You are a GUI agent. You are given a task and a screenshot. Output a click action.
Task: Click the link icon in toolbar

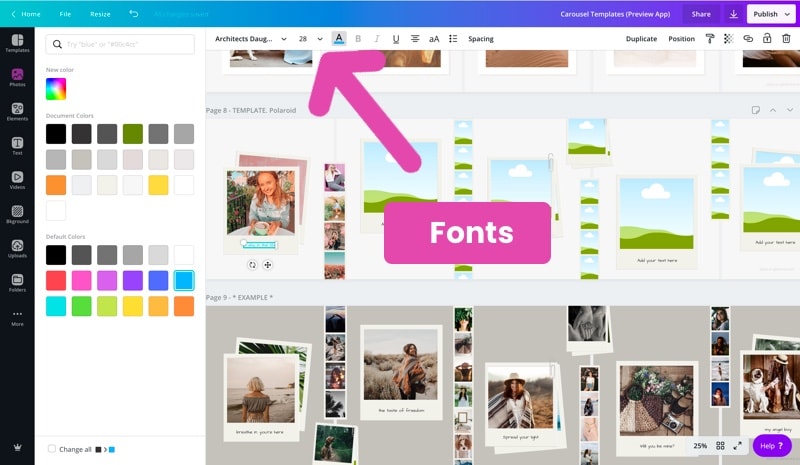point(748,39)
